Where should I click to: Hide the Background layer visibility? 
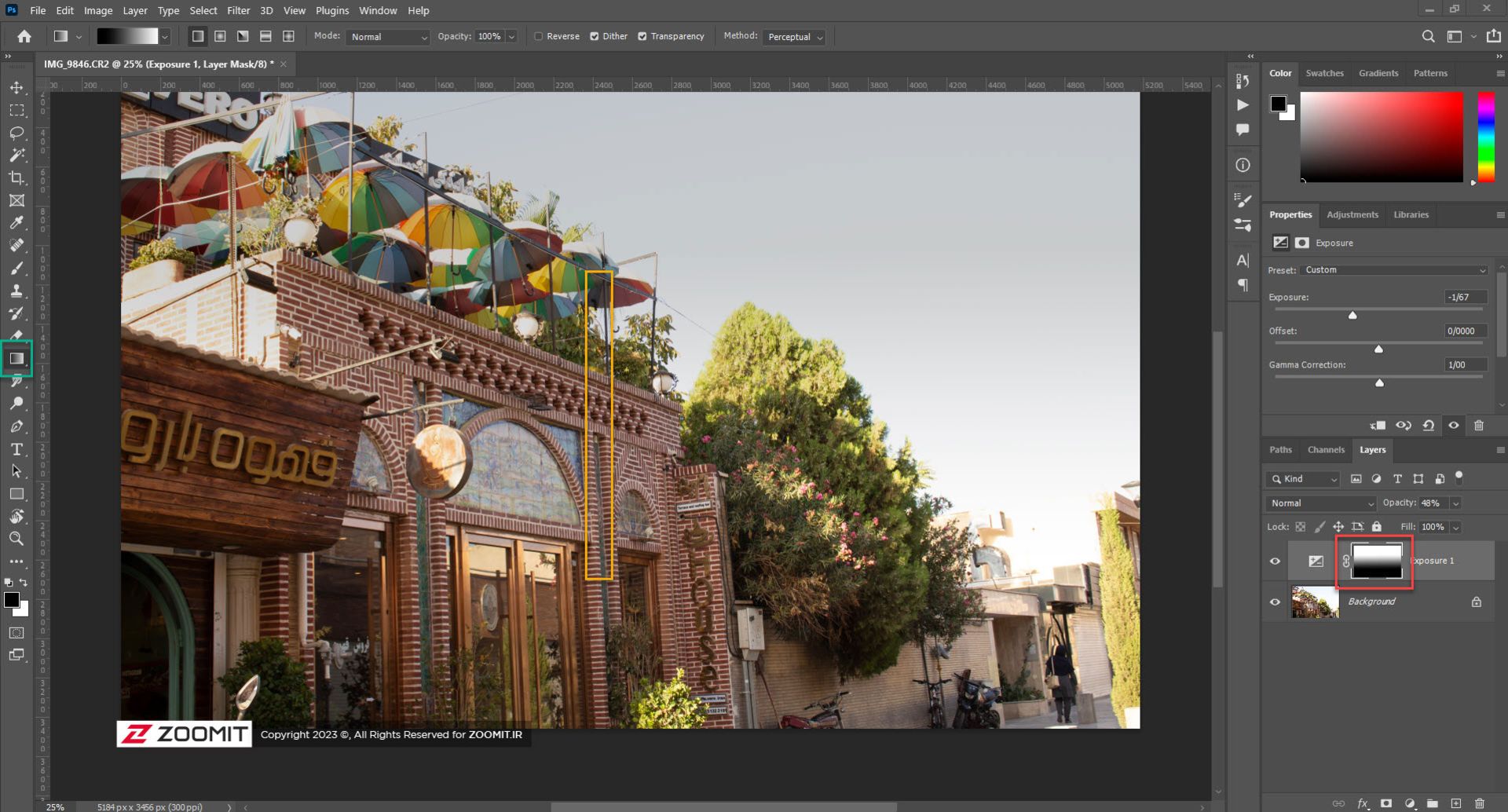click(x=1275, y=602)
